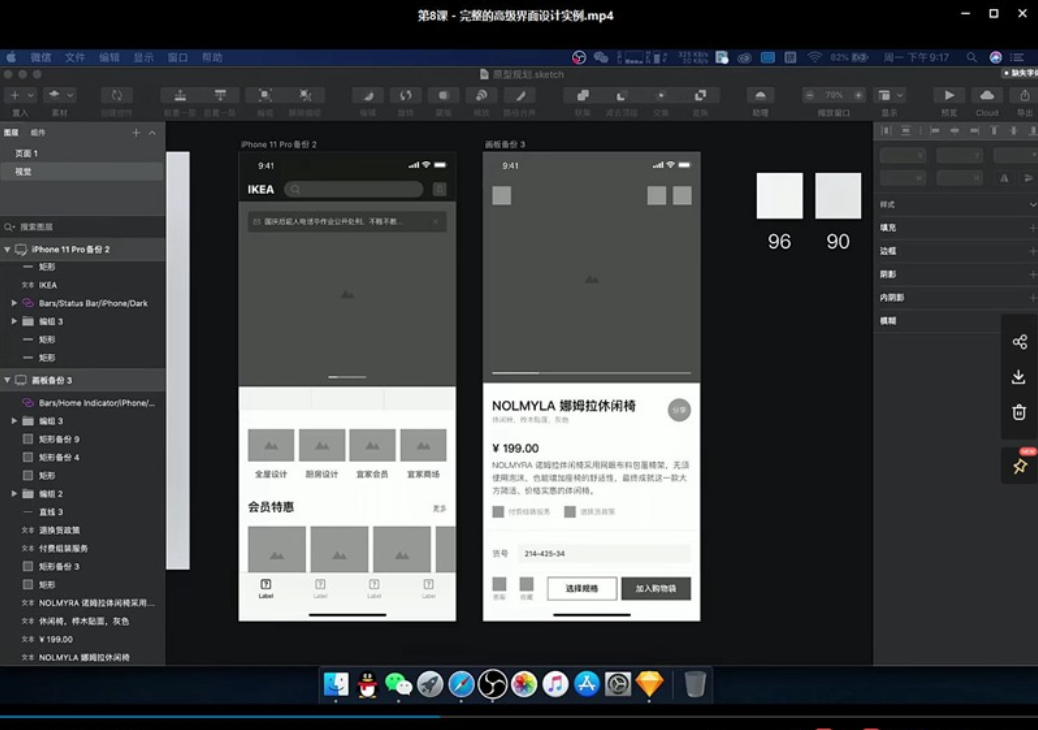Click the video player trash icon
The image size is (1038, 730).
[1019, 412]
